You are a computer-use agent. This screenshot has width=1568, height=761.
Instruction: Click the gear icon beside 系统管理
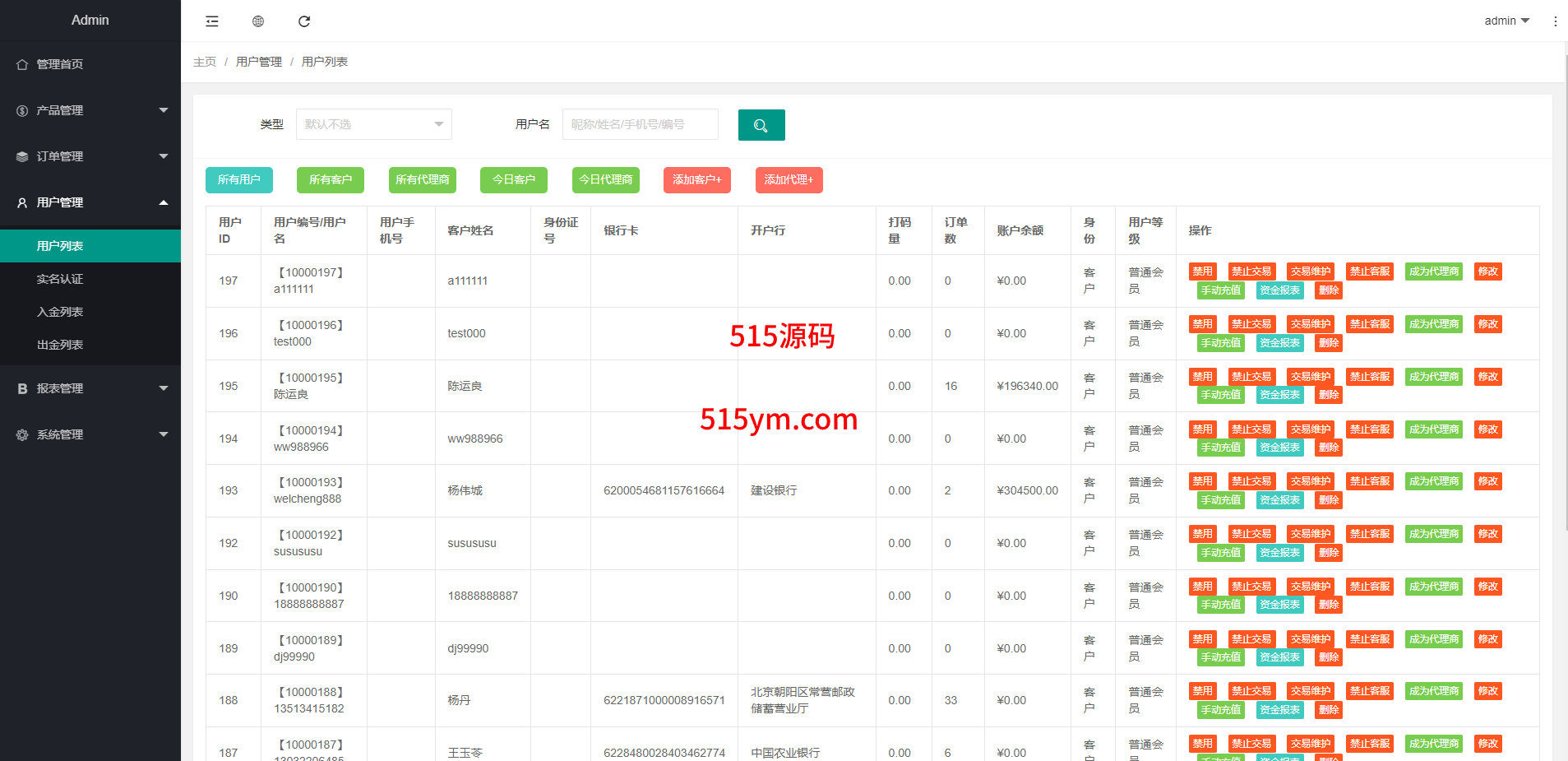22,434
